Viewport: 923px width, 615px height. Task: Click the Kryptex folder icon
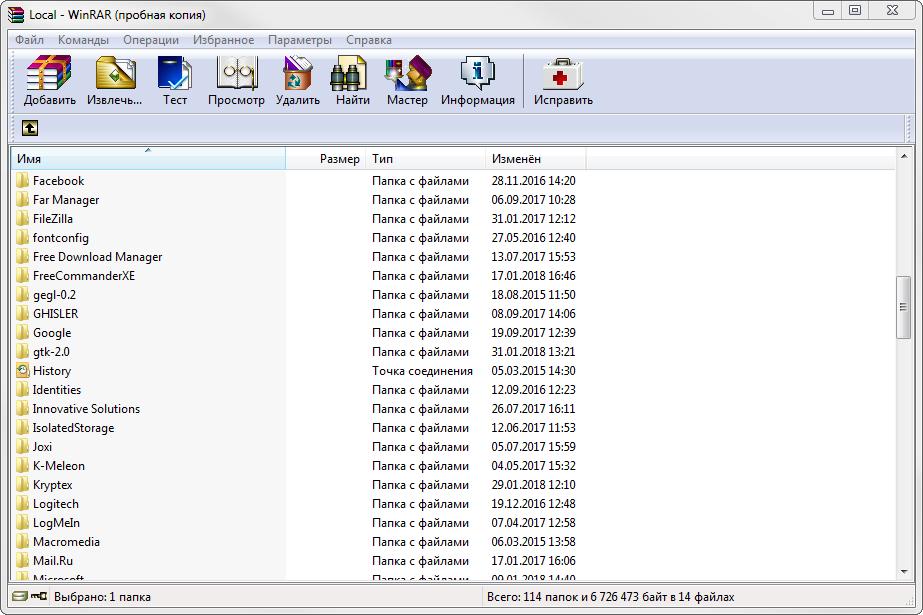(22, 484)
